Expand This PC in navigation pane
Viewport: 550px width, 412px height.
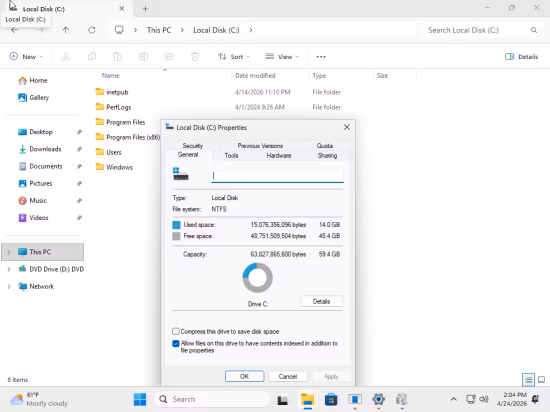(x=9, y=252)
